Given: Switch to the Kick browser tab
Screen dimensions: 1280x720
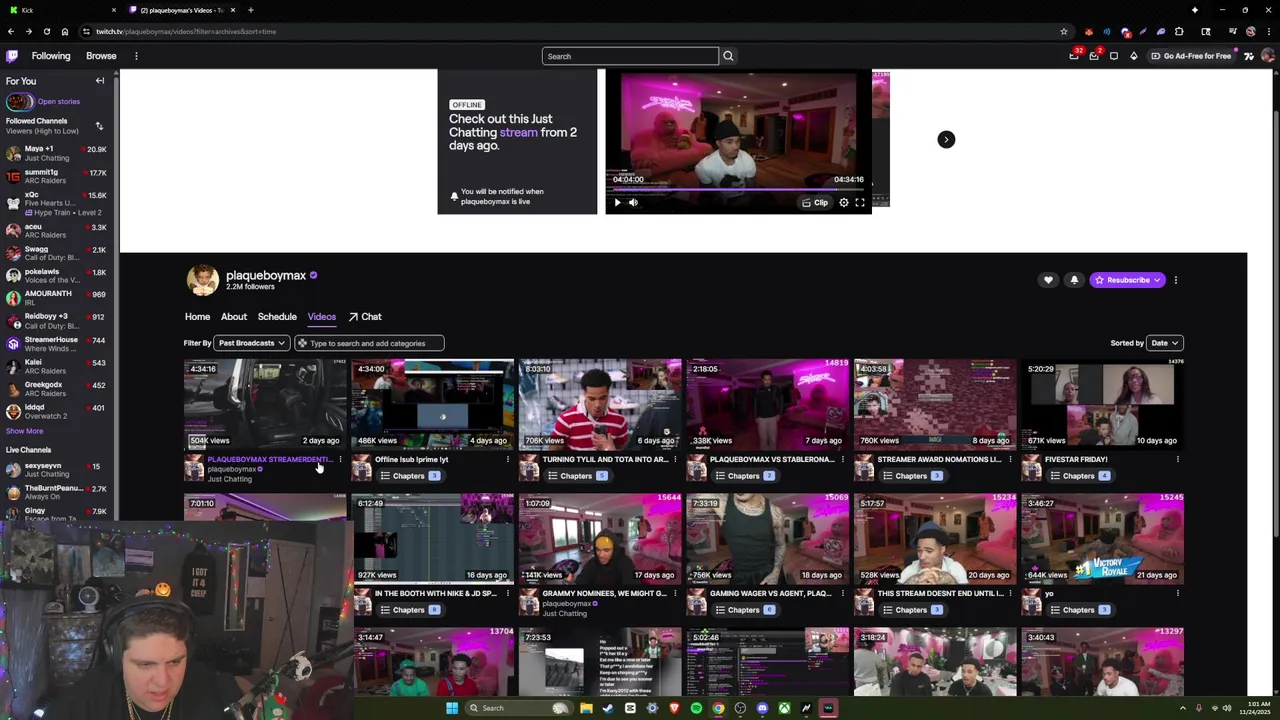Looking at the screenshot, I should (62, 10).
